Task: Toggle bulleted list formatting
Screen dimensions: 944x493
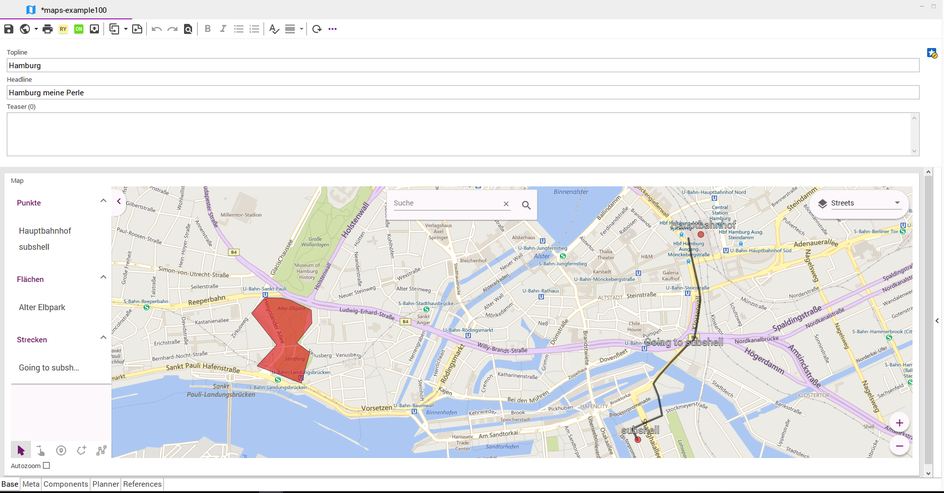Action: 238,29
